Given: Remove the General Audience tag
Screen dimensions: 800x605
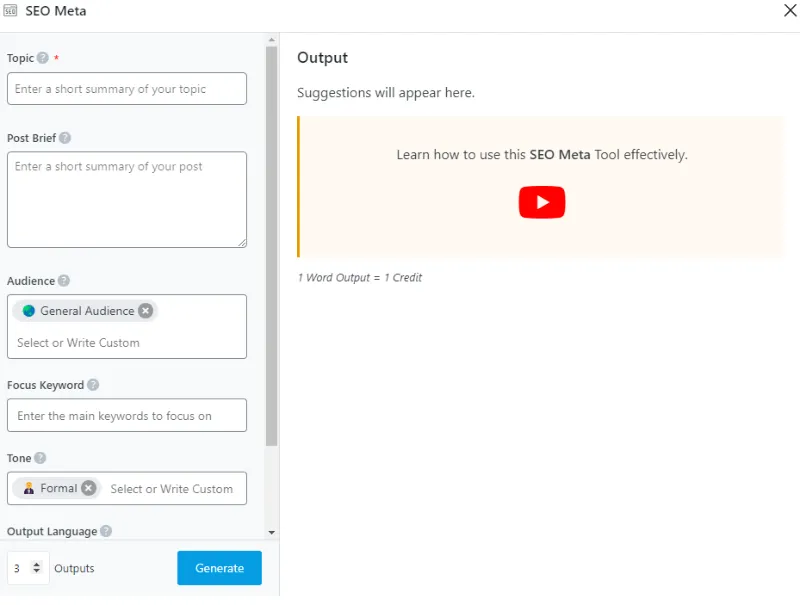Looking at the screenshot, I should [146, 311].
